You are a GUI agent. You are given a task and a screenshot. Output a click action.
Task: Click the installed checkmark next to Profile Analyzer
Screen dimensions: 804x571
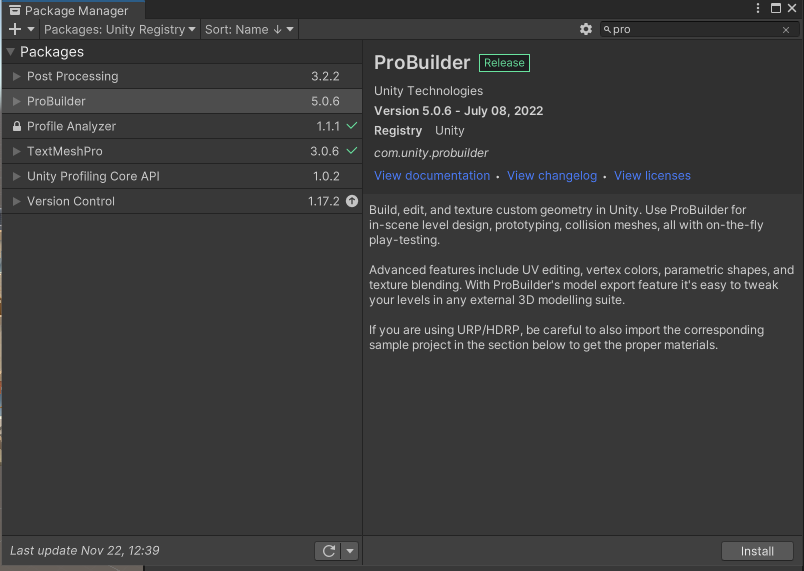tap(352, 126)
